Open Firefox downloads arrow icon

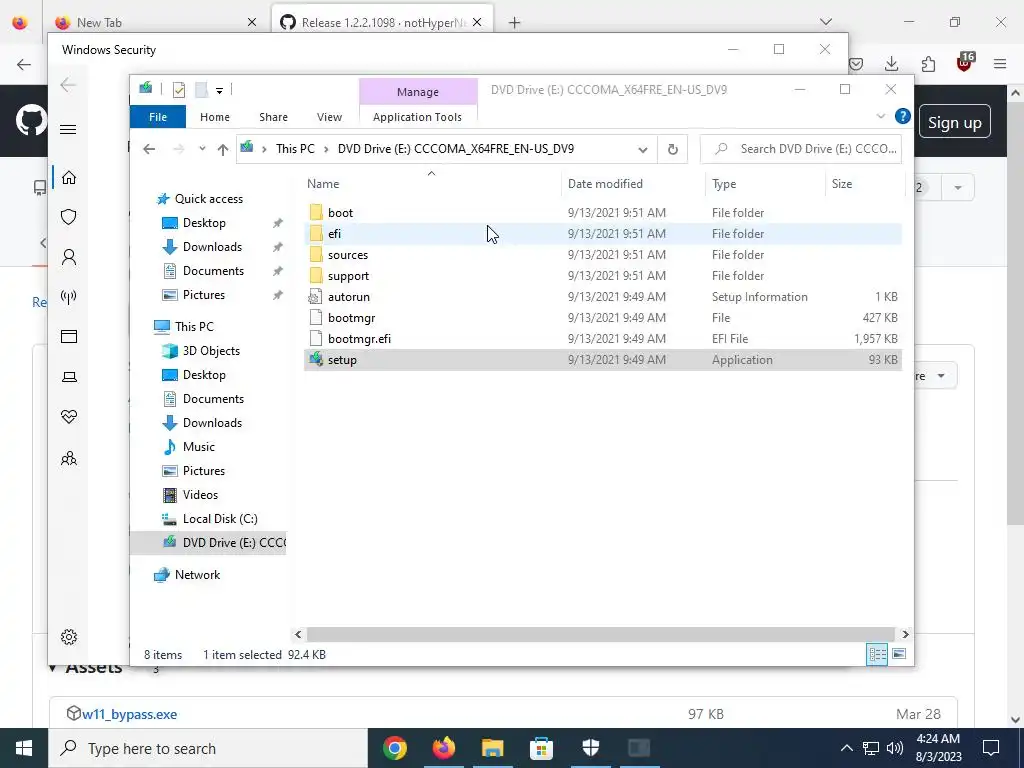click(x=891, y=63)
